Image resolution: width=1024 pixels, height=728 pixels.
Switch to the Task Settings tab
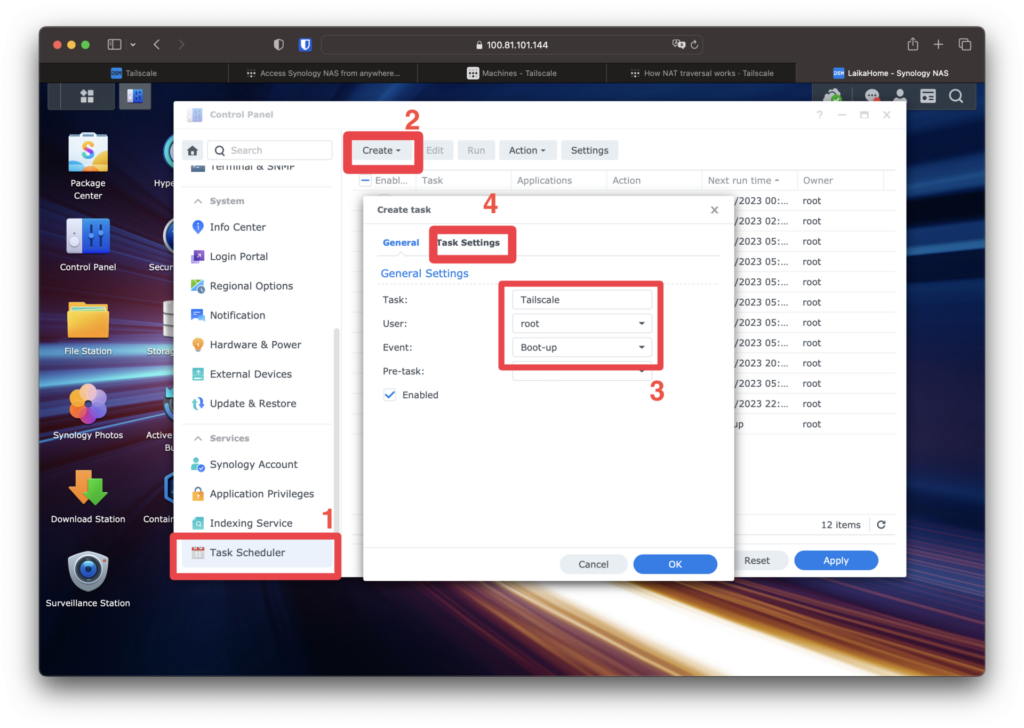click(468, 243)
